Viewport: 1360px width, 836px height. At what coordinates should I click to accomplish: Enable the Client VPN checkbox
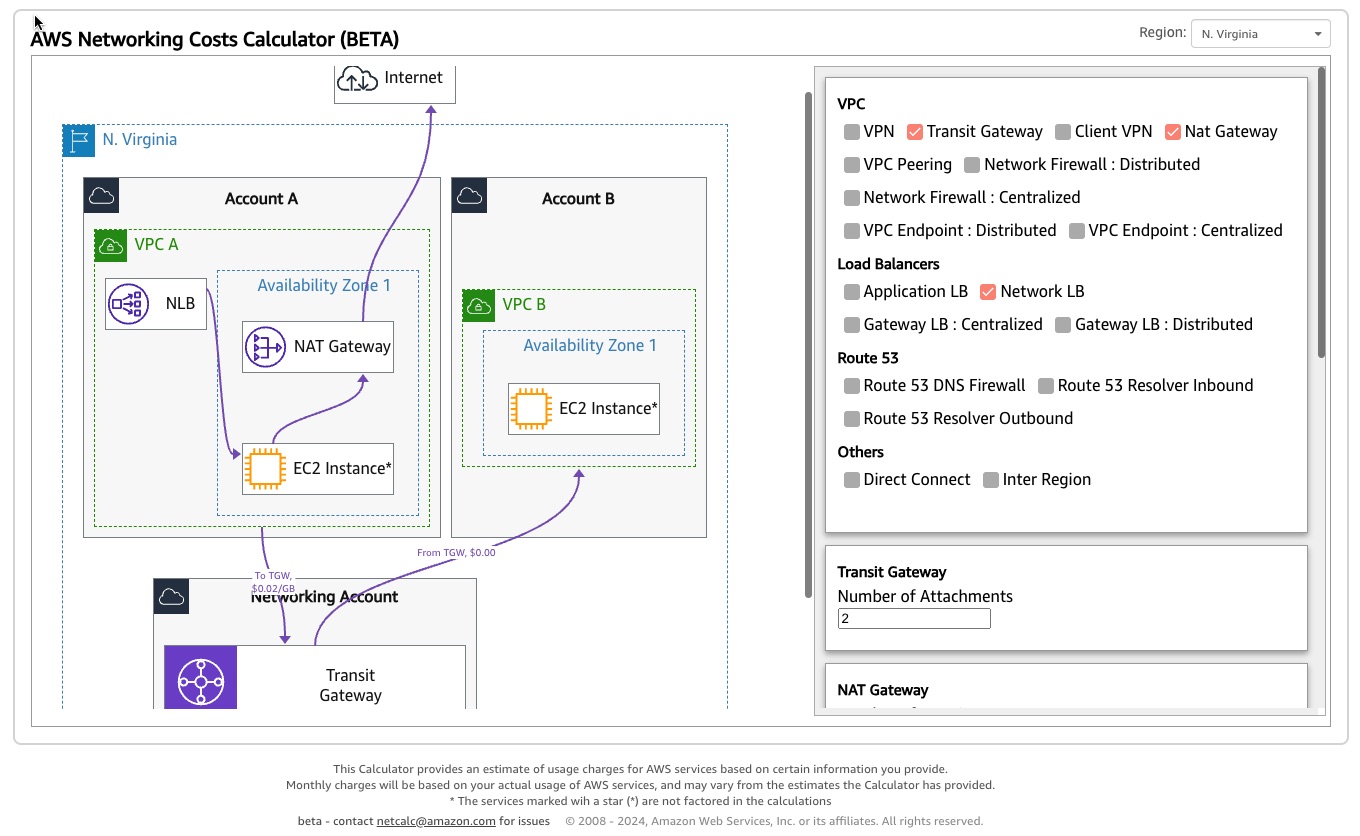1063,132
